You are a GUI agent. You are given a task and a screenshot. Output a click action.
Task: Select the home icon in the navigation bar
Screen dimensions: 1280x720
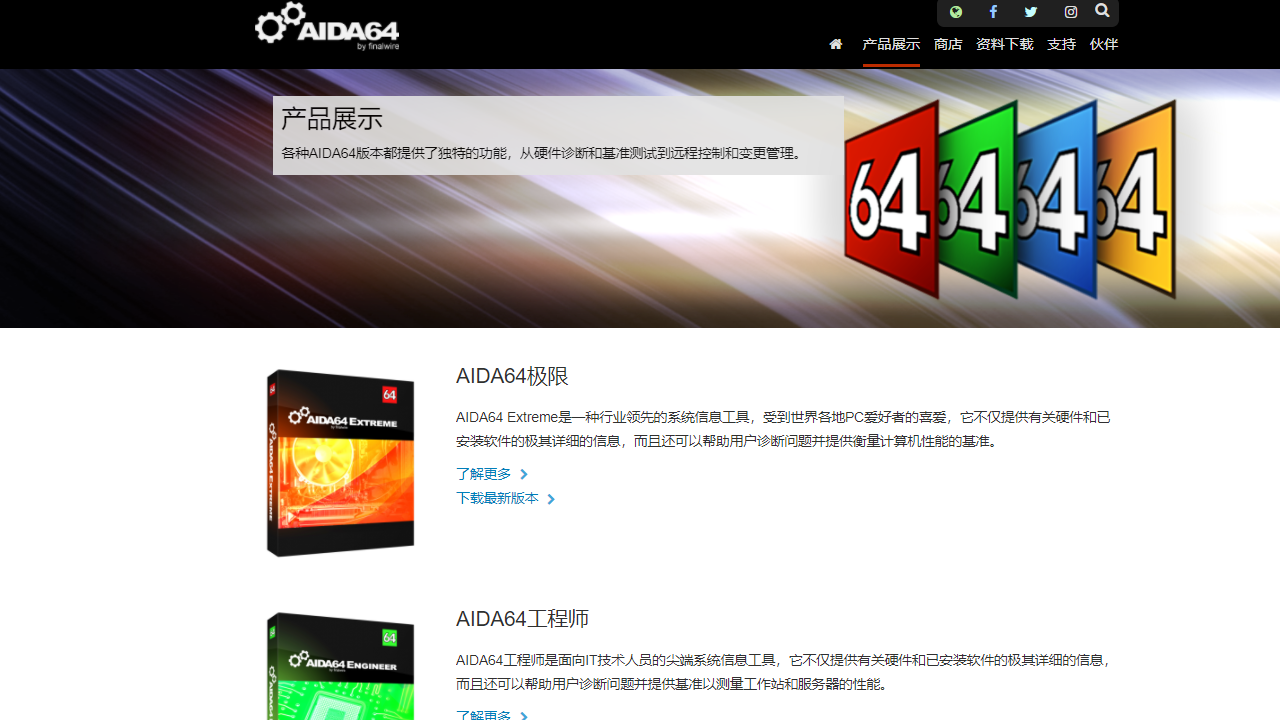pos(835,44)
